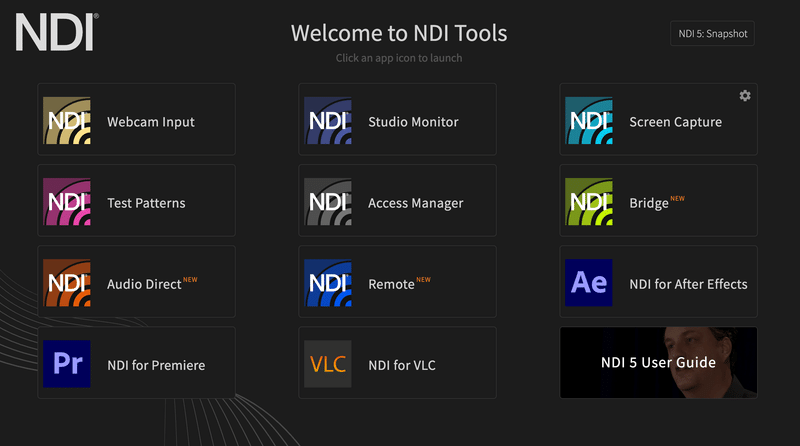Launch the Bridge green NDI icon
Viewport: 800px width, 446px height.
589,202
